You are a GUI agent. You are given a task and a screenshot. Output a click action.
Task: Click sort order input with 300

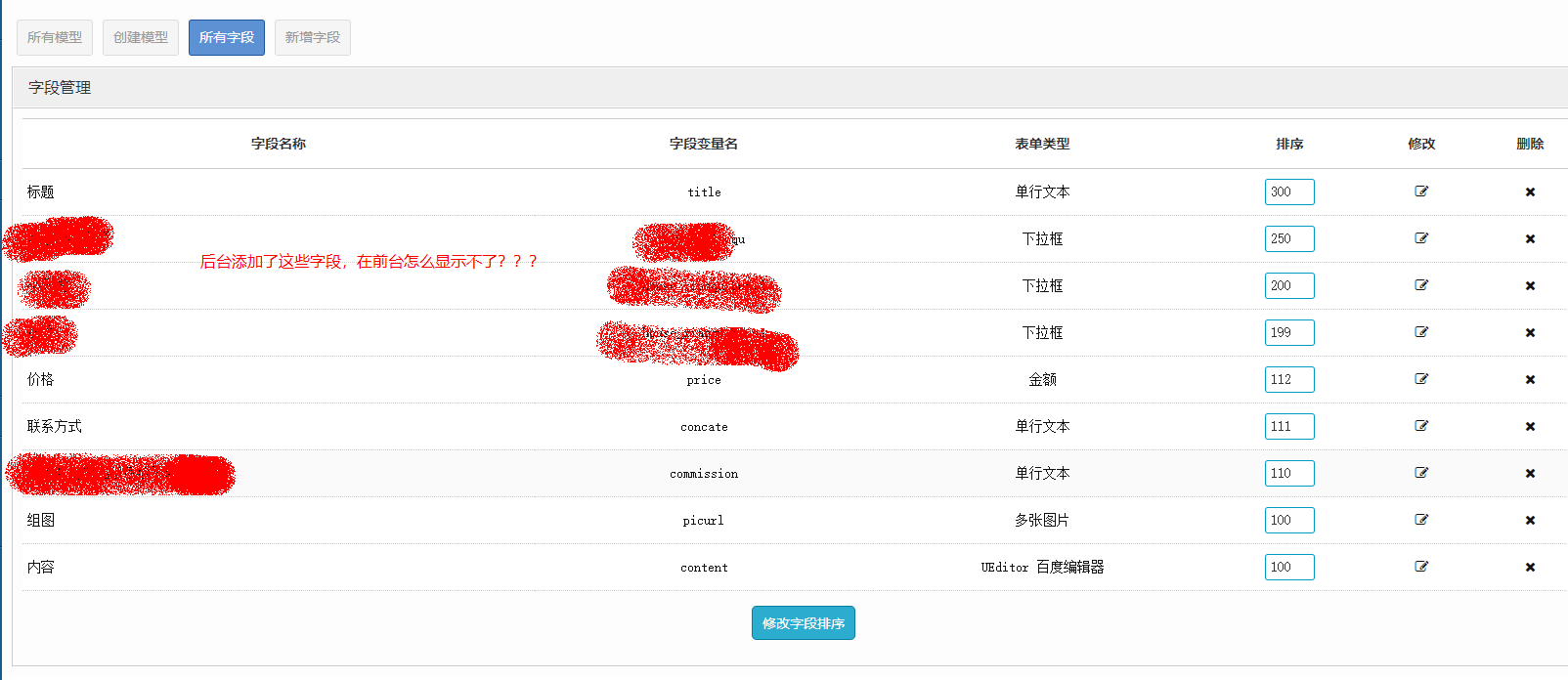pyautogui.click(x=1288, y=191)
